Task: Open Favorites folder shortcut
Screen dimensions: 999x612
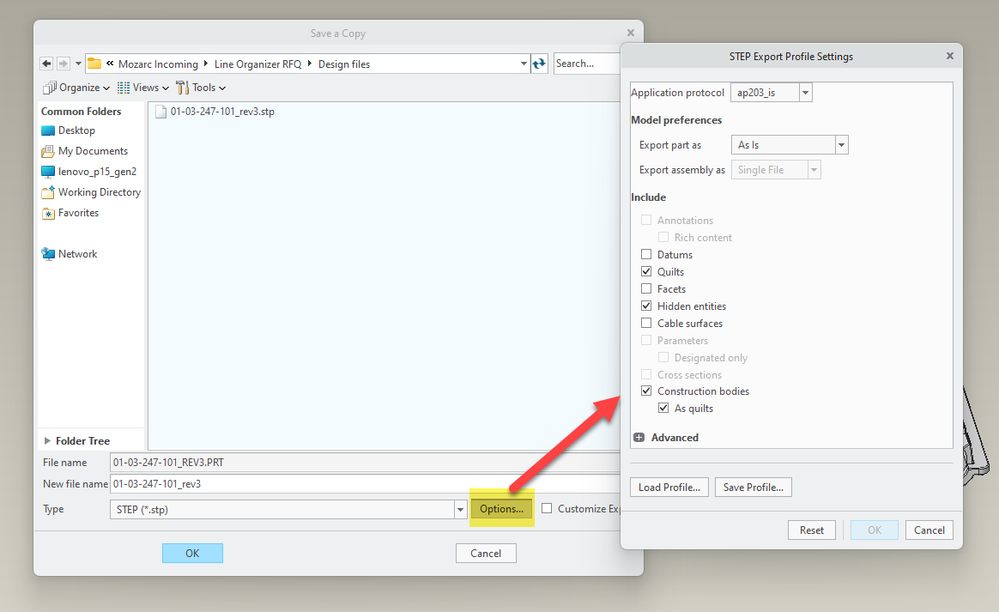Action: (70, 213)
